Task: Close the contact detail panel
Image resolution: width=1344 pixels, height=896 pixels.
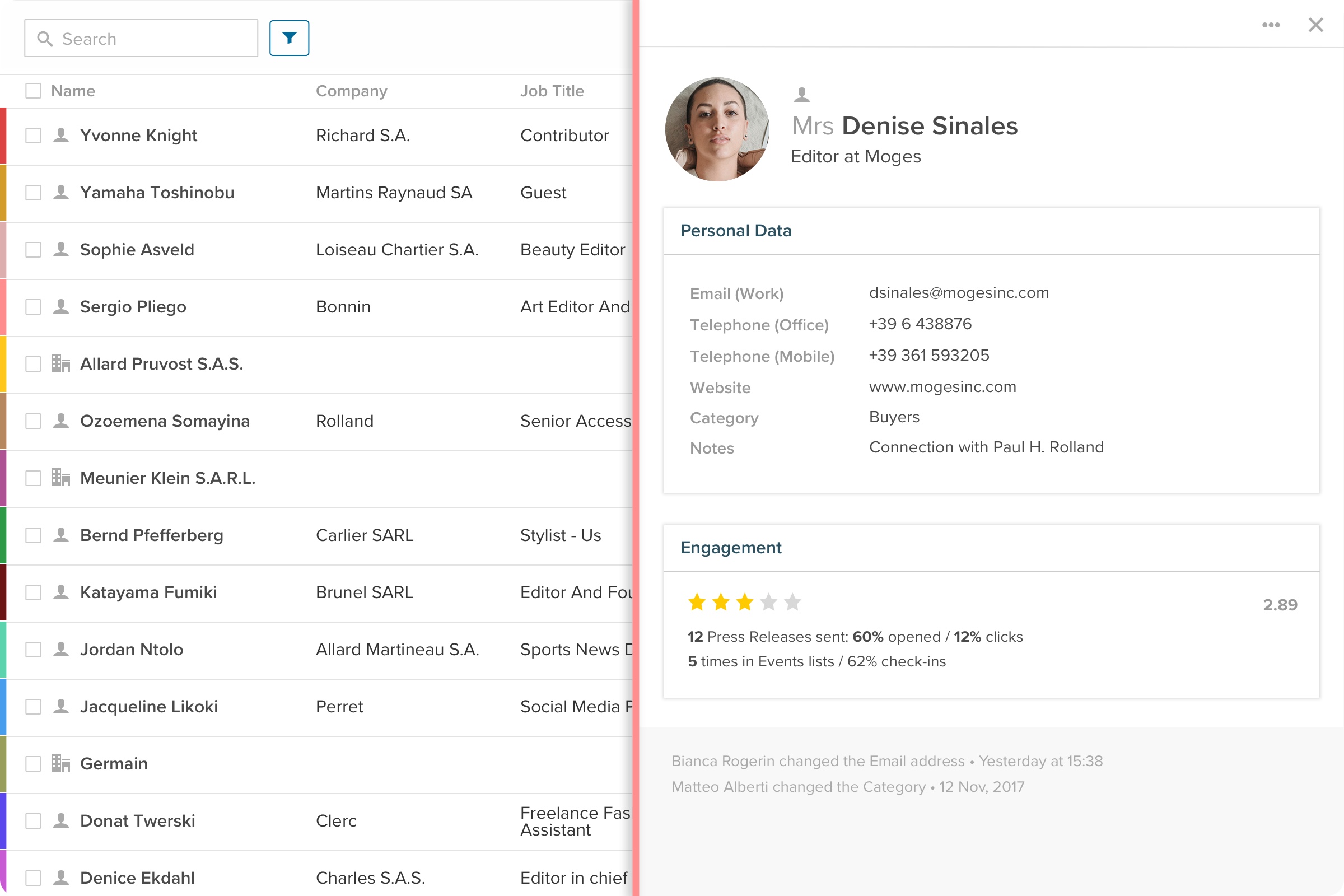Action: coord(1316,25)
